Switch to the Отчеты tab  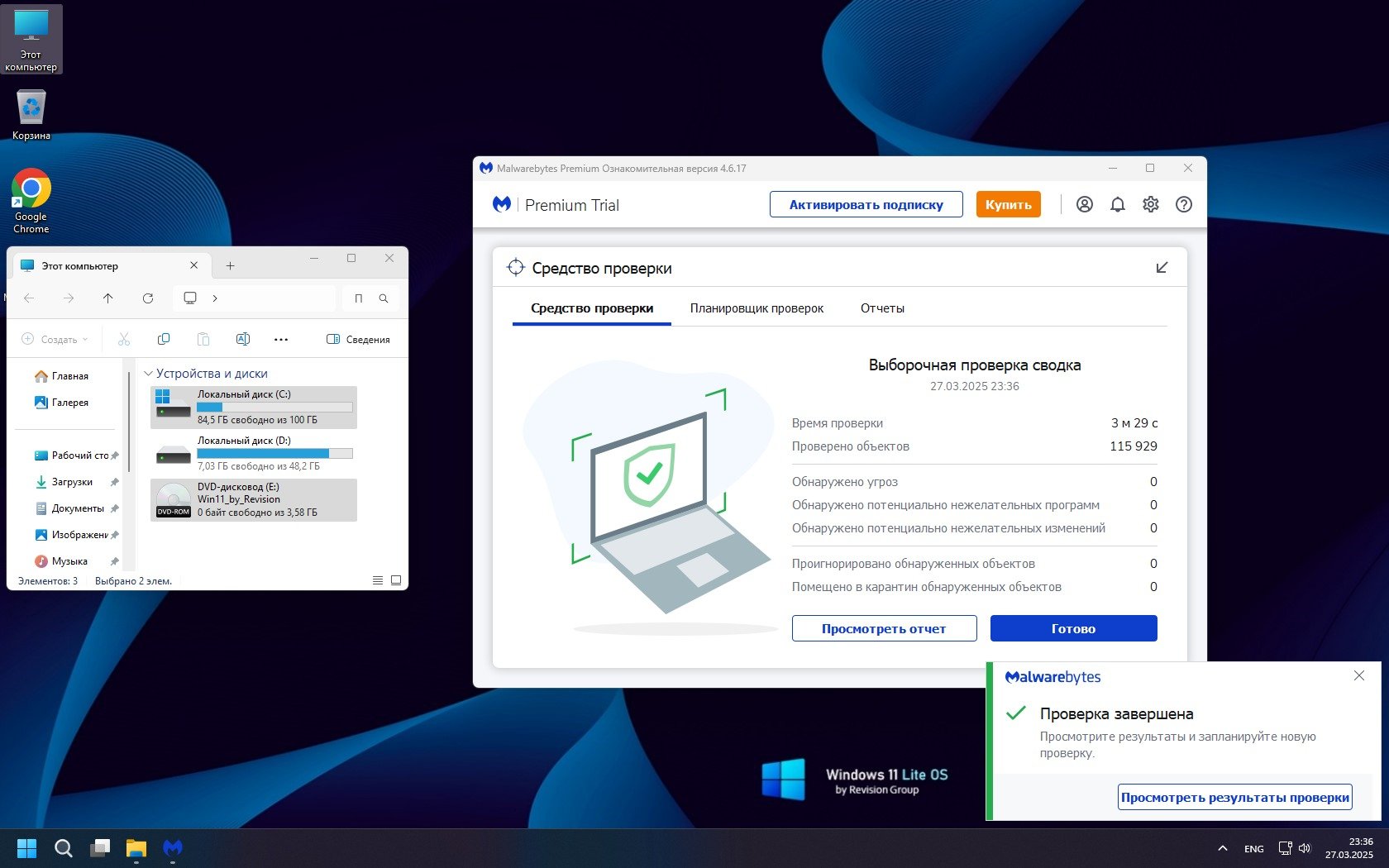tap(882, 308)
